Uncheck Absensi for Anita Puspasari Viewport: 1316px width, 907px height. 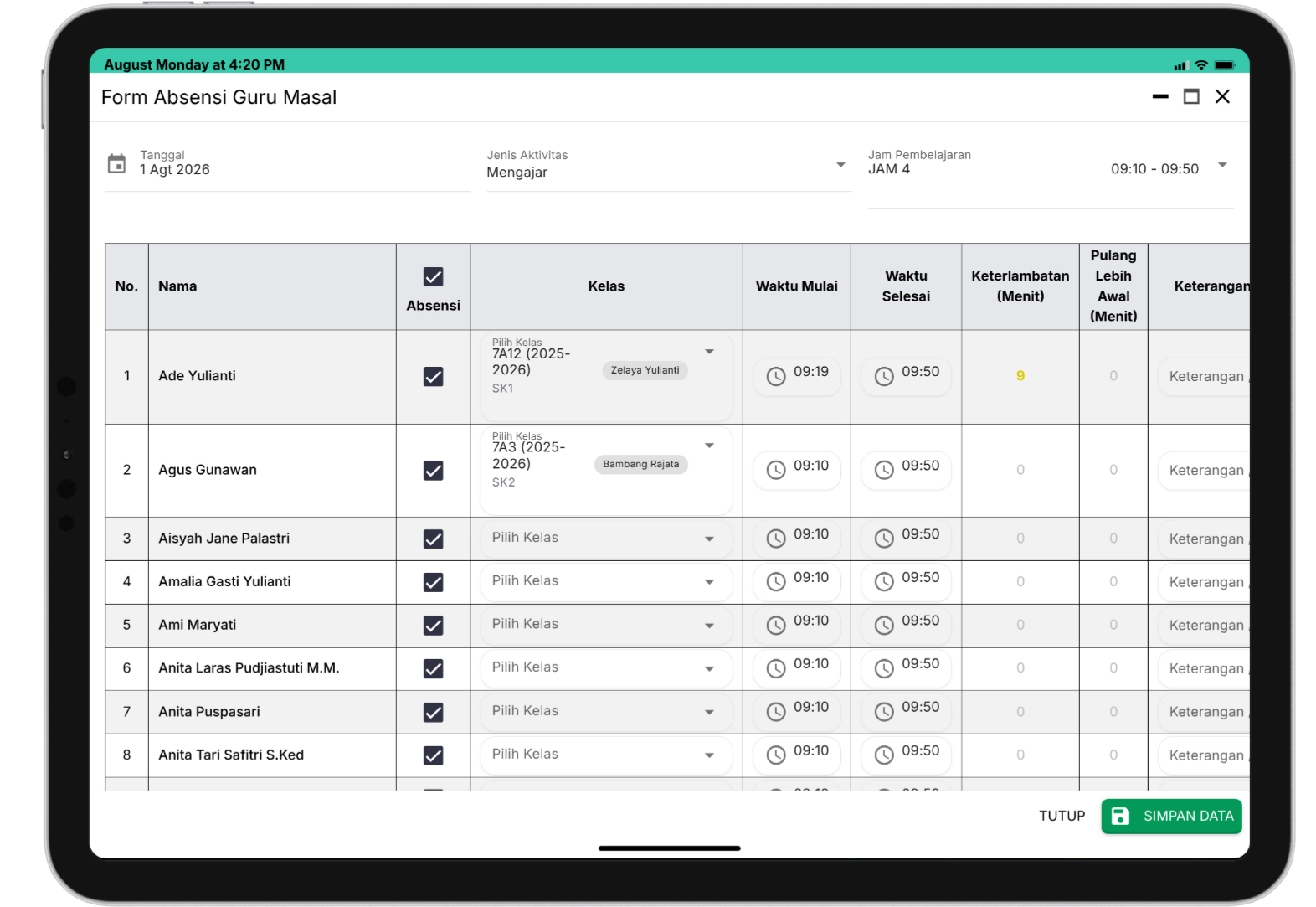[433, 713]
